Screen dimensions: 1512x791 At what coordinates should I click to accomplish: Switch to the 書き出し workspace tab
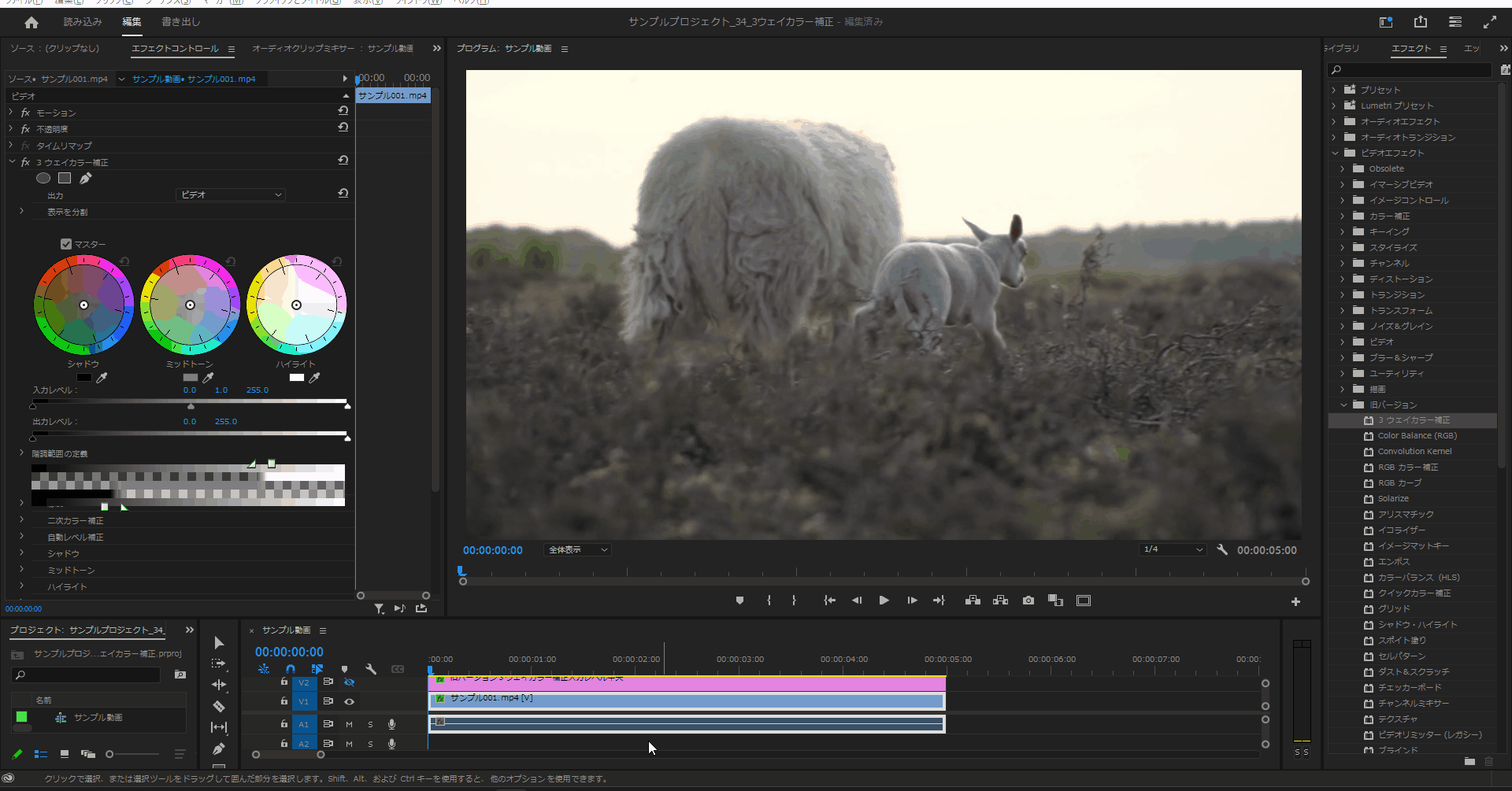181,22
